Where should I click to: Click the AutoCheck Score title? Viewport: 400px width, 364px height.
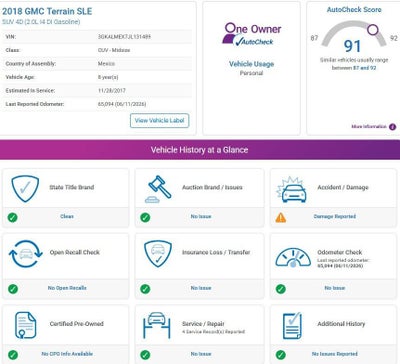pos(354,10)
